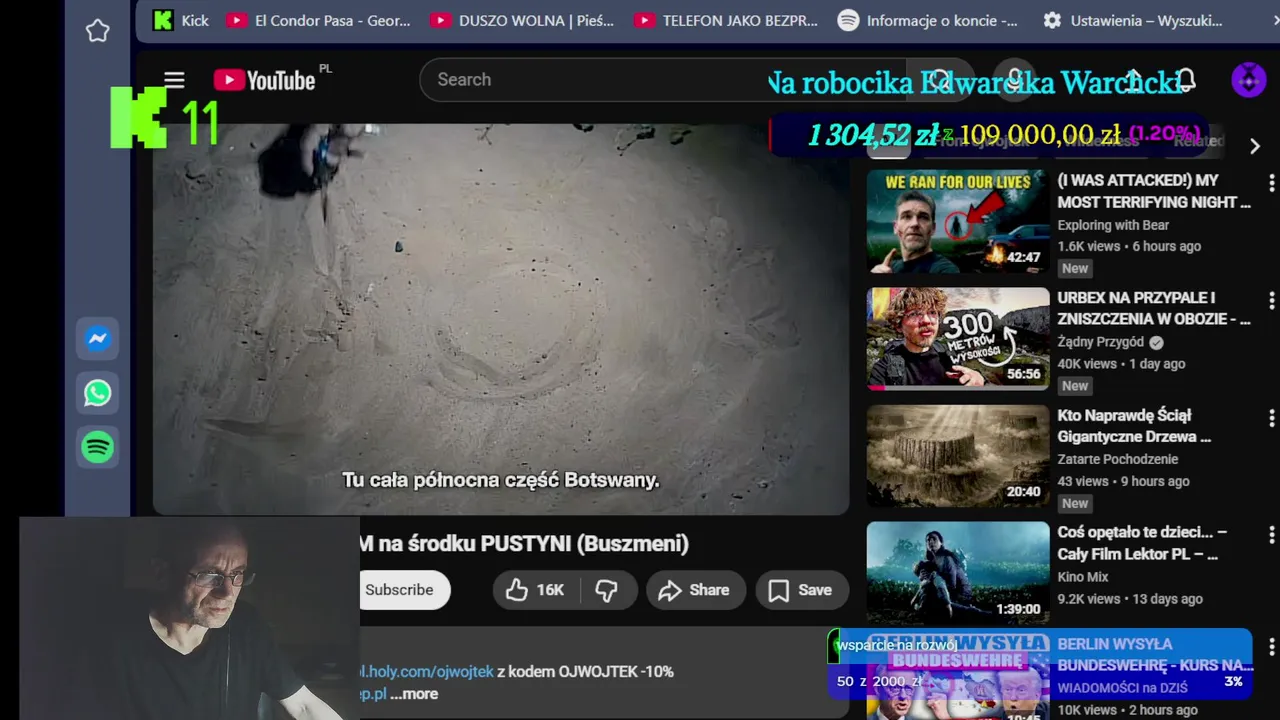The width and height of the screenshot is (1280, 720).
Task: Open title BERLIN WYSYŁA BUNDESWEHRĘ
Action: pyautogui.click(x=1155, y=654)
